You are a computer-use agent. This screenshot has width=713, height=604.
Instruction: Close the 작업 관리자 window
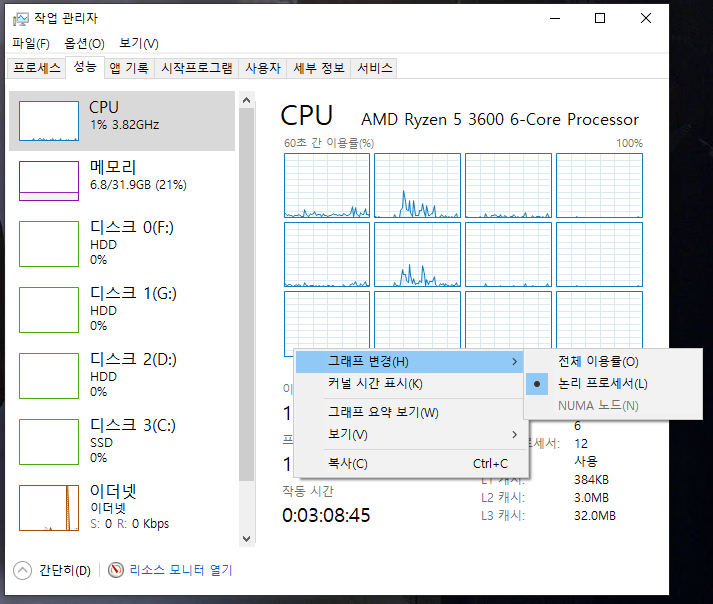pyautogui.click(x=646, y=19)
